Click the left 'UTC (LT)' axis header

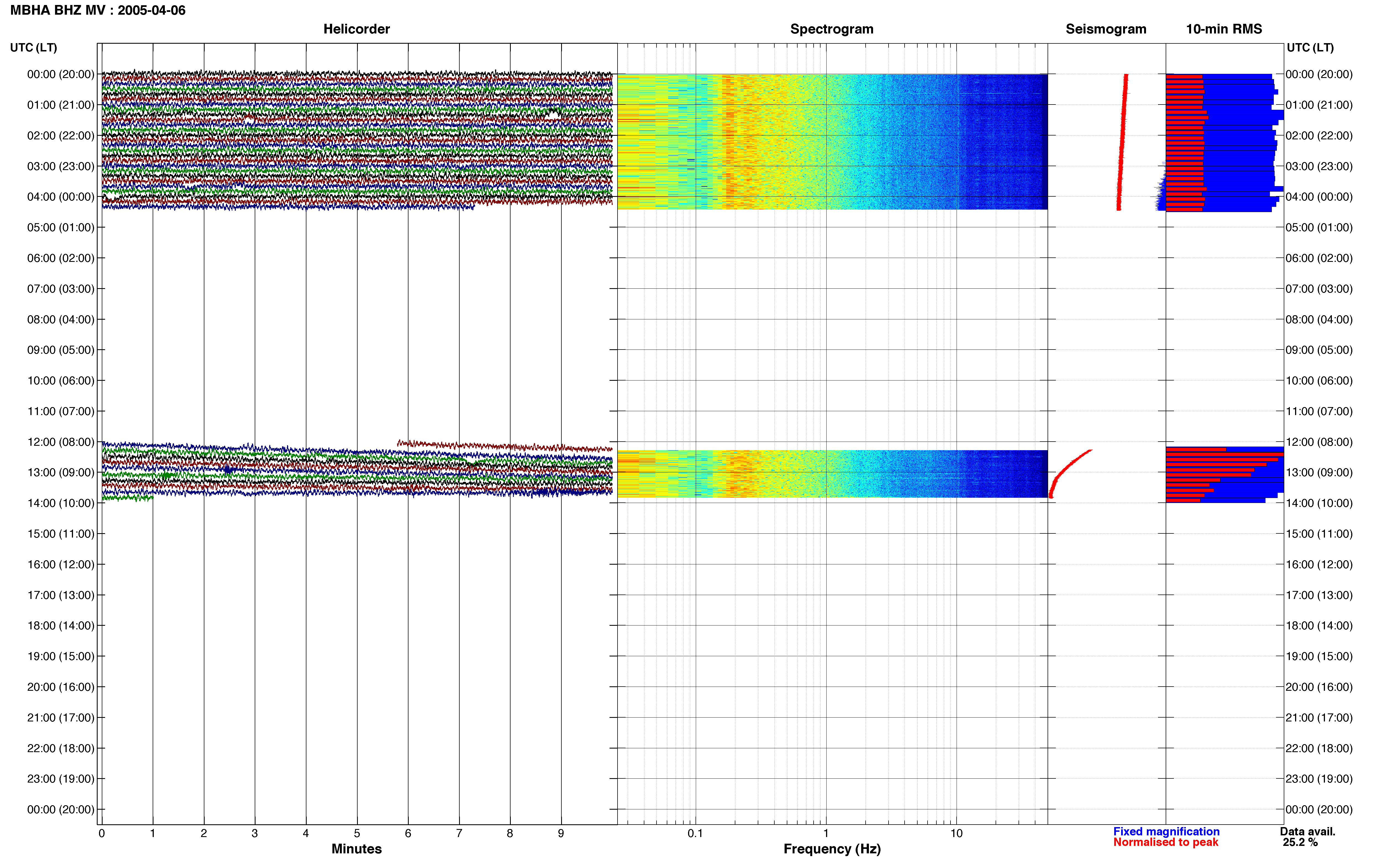pos(33,48)
